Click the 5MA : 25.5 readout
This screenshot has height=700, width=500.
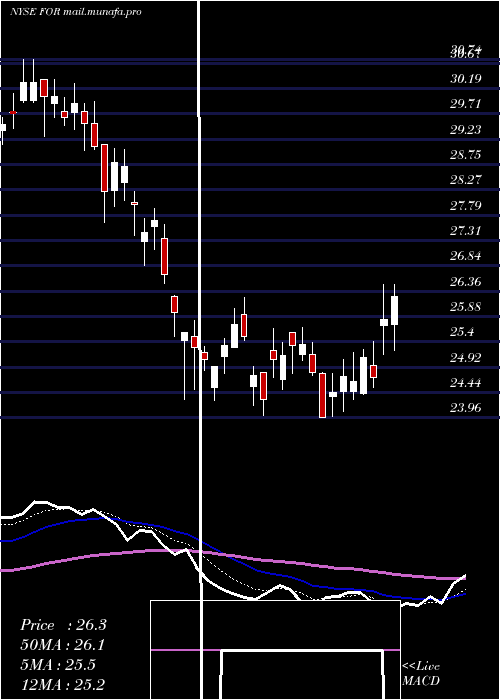point(58,665)
